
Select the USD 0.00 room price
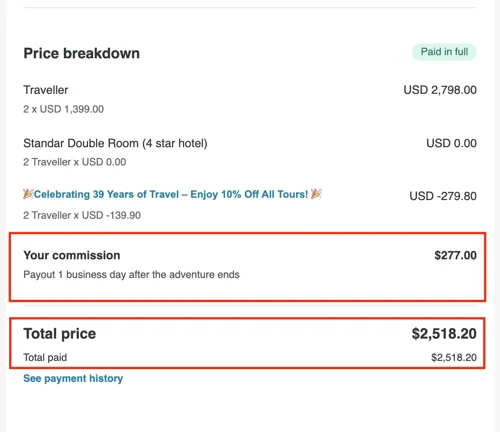click(451, 143)
